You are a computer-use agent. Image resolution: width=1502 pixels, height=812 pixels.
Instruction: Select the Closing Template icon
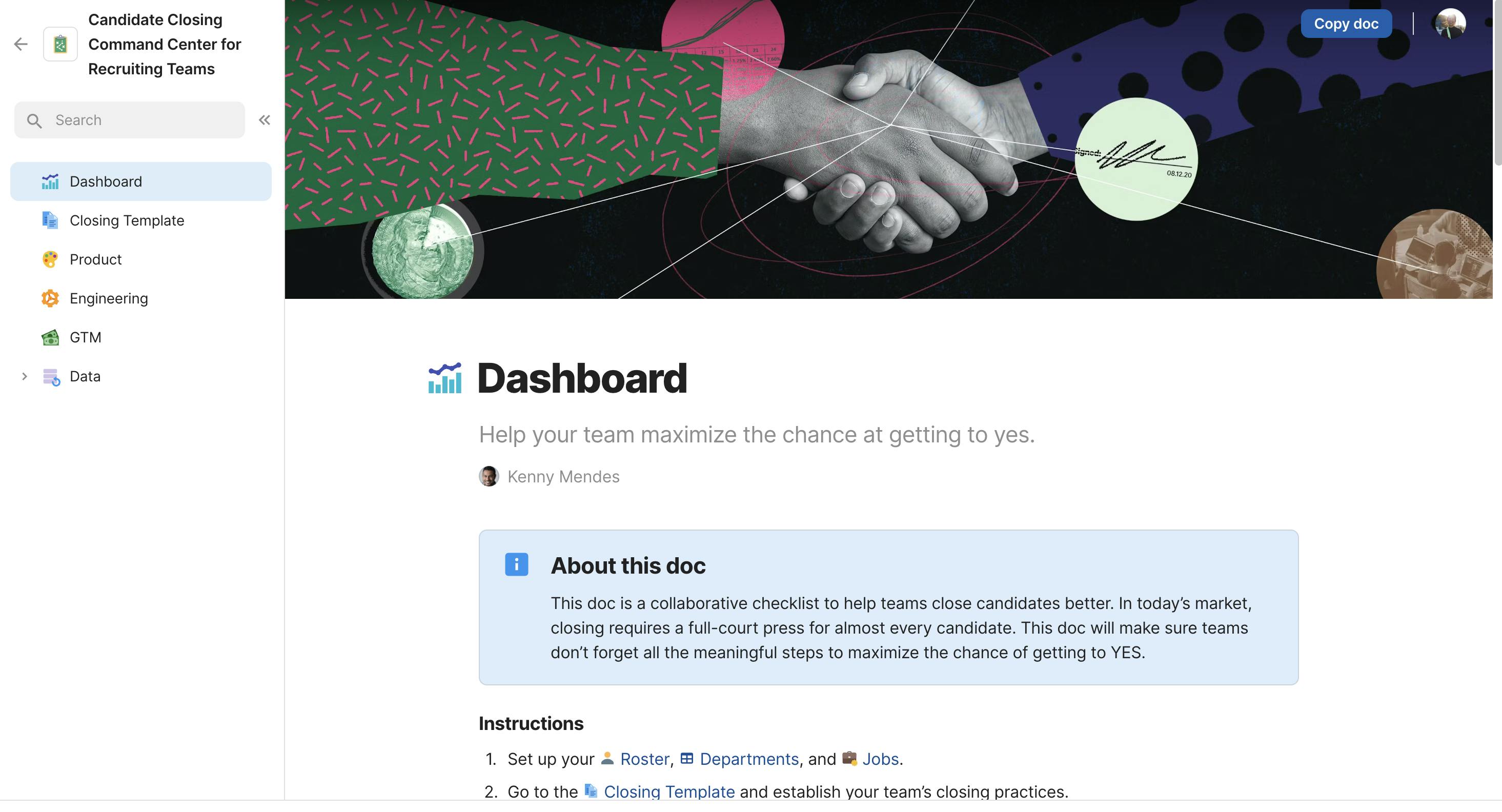pos(49,220)
